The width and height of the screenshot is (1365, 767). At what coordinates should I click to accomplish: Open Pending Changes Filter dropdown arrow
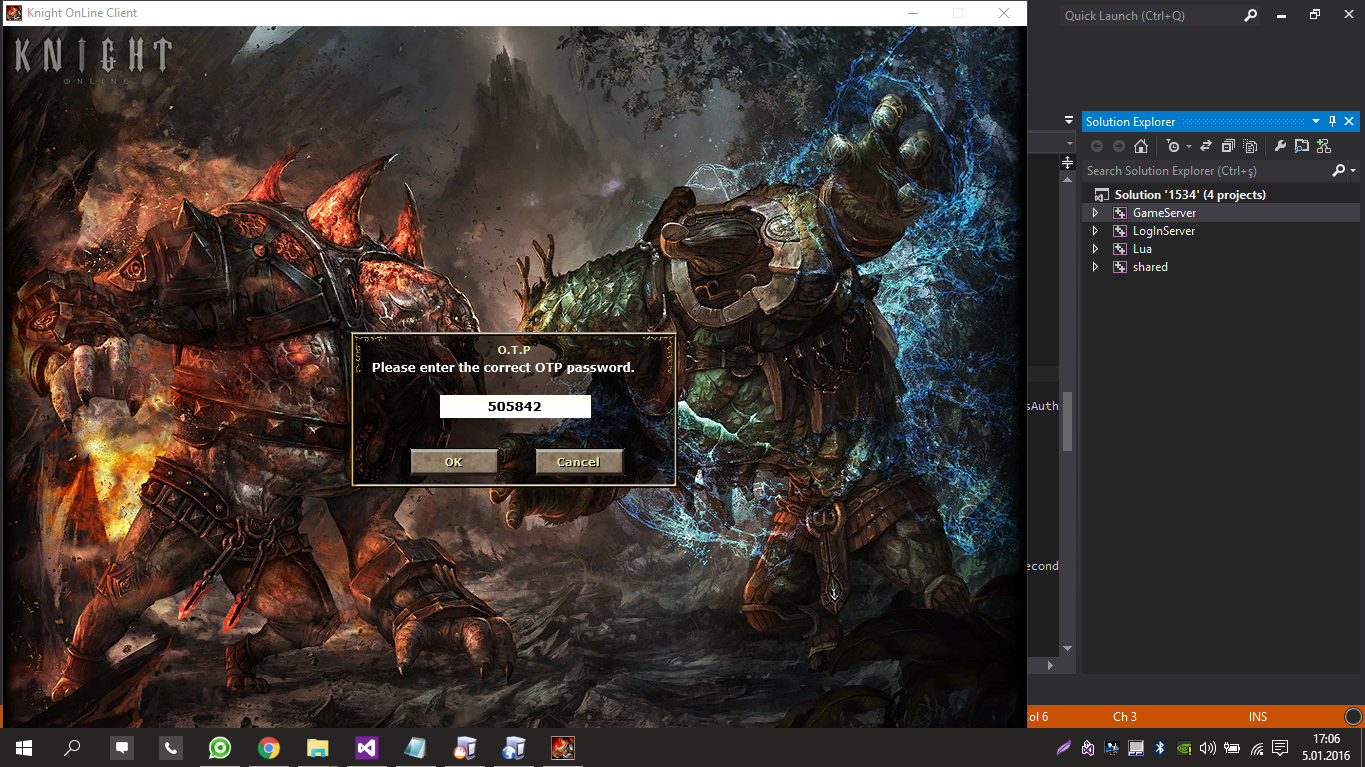tap(1188, 147)
